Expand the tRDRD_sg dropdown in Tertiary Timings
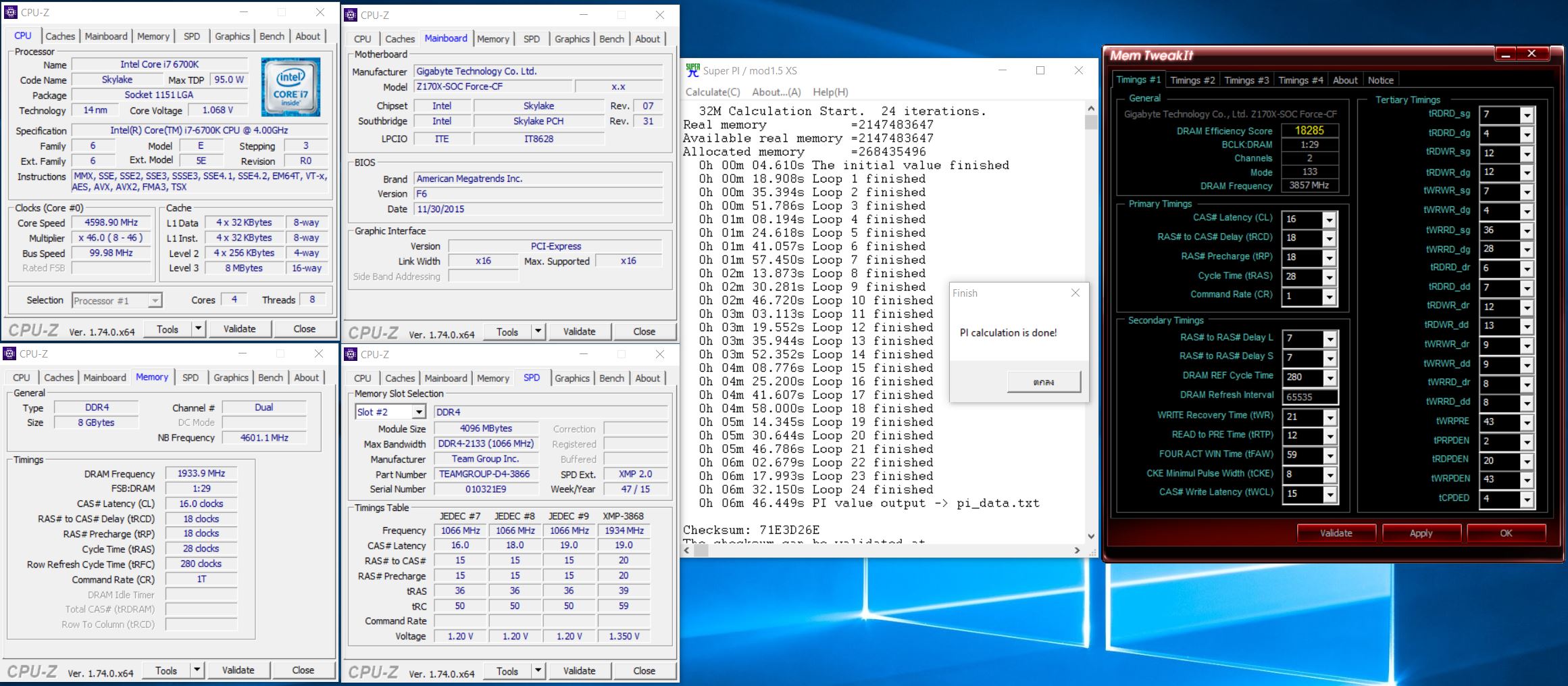 pyautogui.click(x=1527, y=116)
